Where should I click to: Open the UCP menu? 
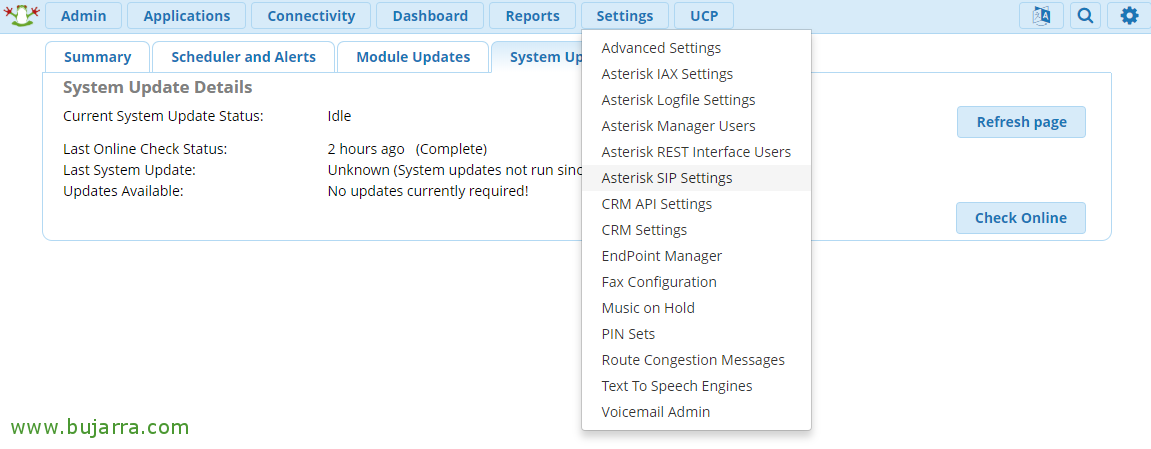coord(703,15)
